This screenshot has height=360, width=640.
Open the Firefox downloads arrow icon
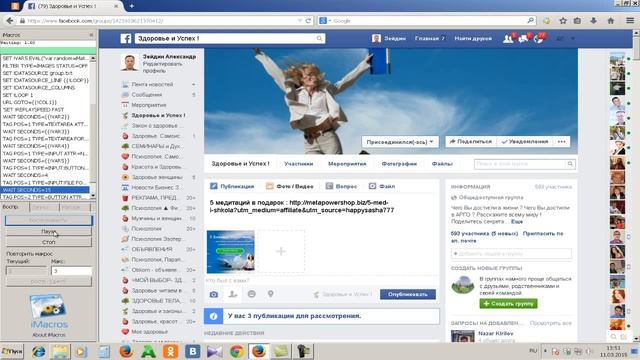593,20
